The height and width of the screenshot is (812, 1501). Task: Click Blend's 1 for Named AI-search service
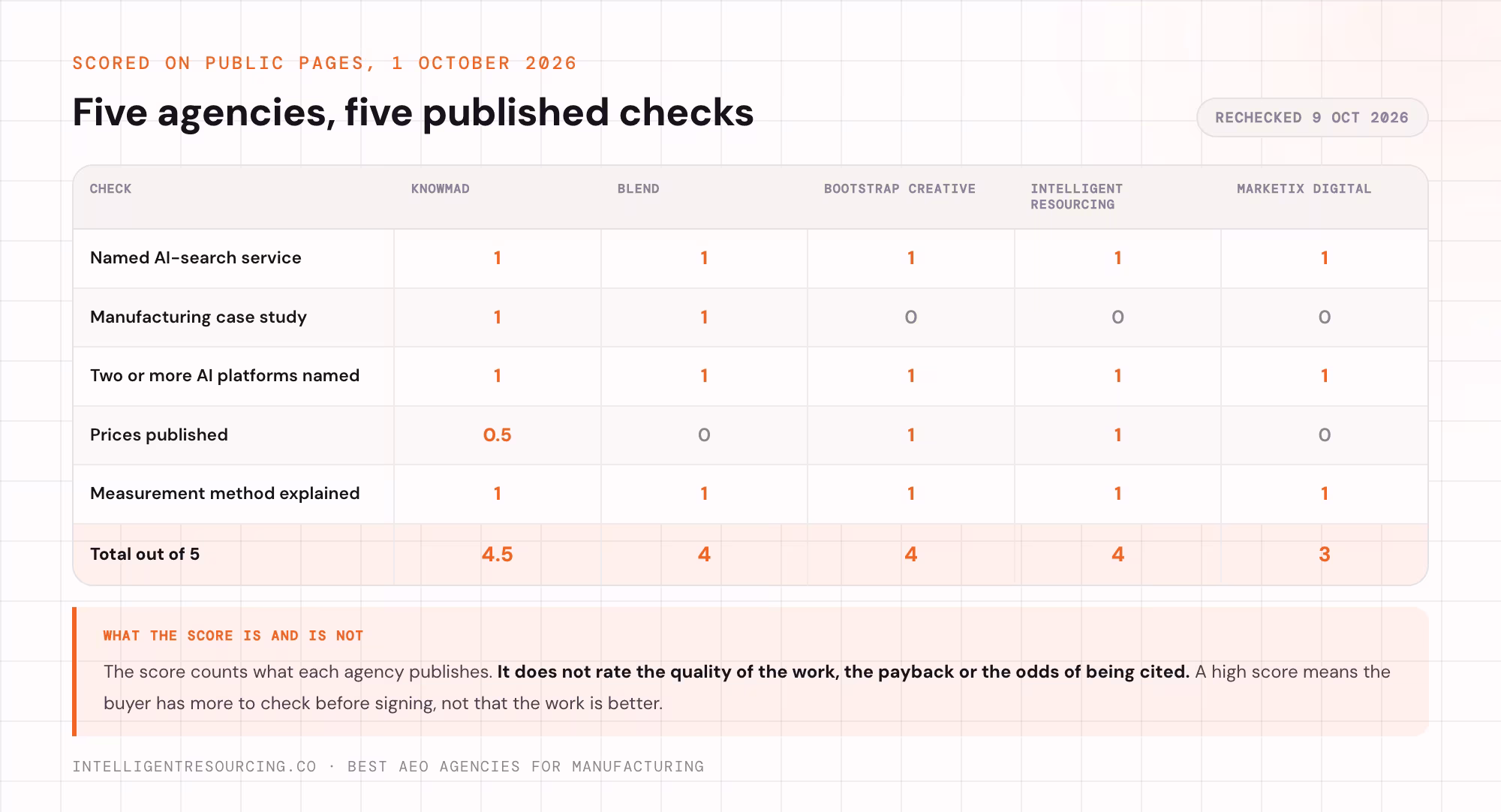[x=704, y=258]
